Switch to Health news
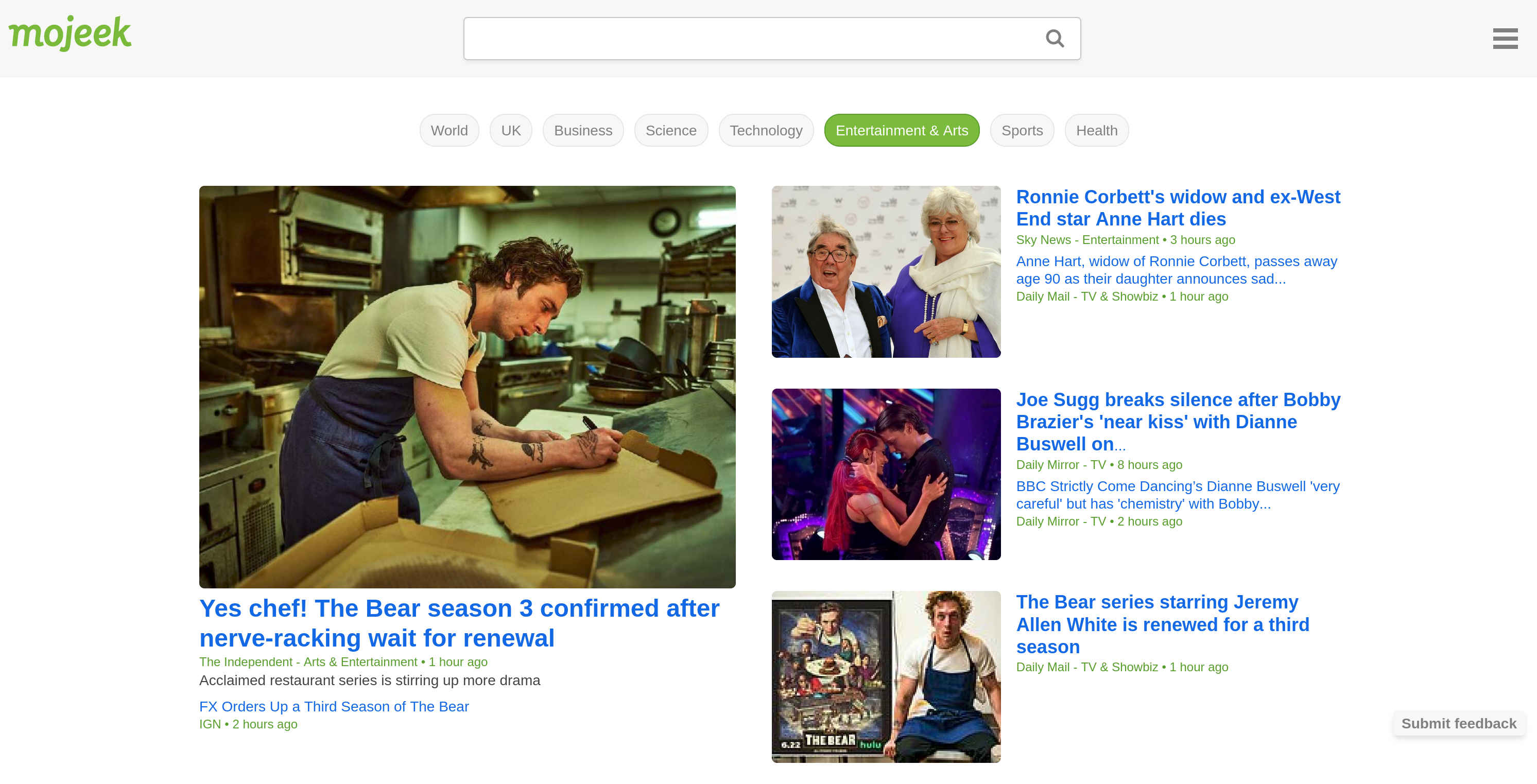This screenshot has height=784, width=1537. click(1096, 131)
